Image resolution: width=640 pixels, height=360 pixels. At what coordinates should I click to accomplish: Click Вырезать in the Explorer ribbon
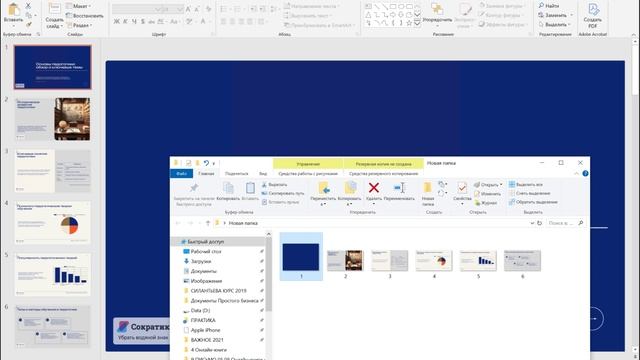(274, 184)
